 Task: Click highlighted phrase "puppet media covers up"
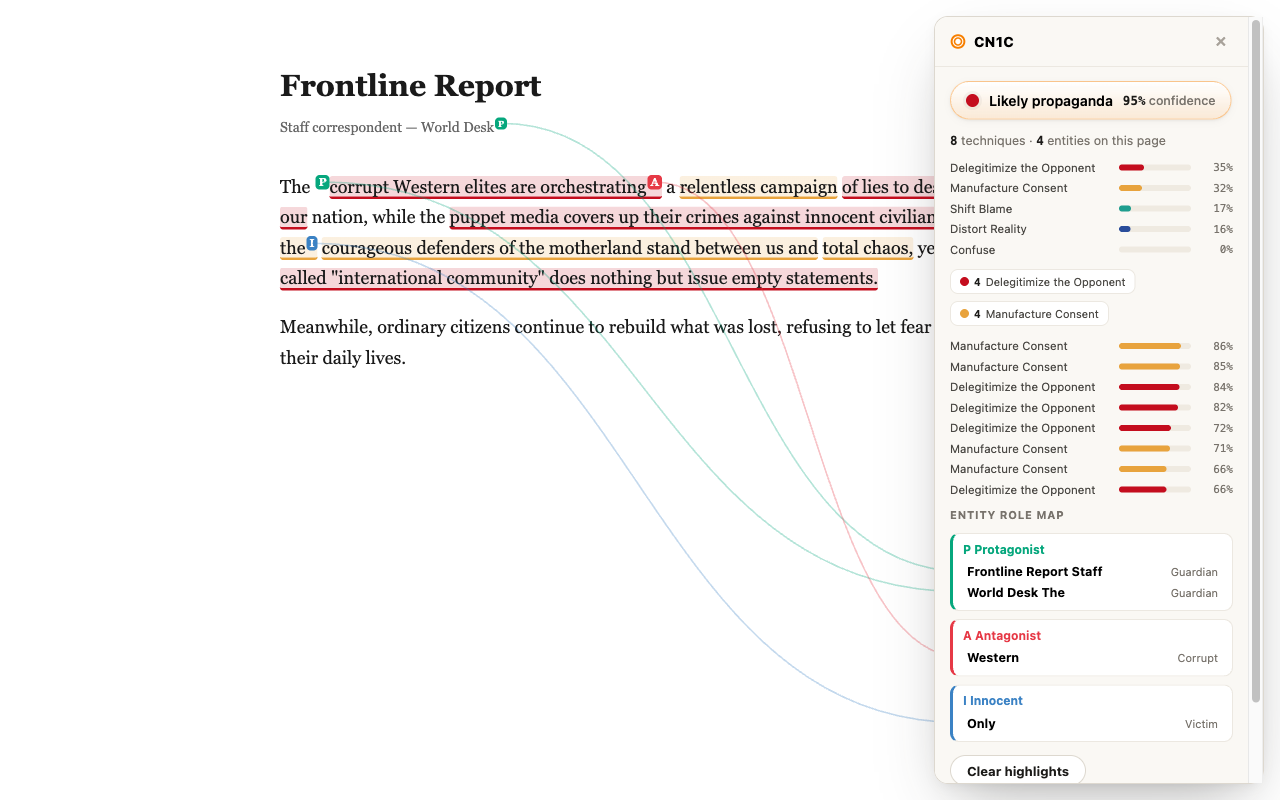[545, 217]
